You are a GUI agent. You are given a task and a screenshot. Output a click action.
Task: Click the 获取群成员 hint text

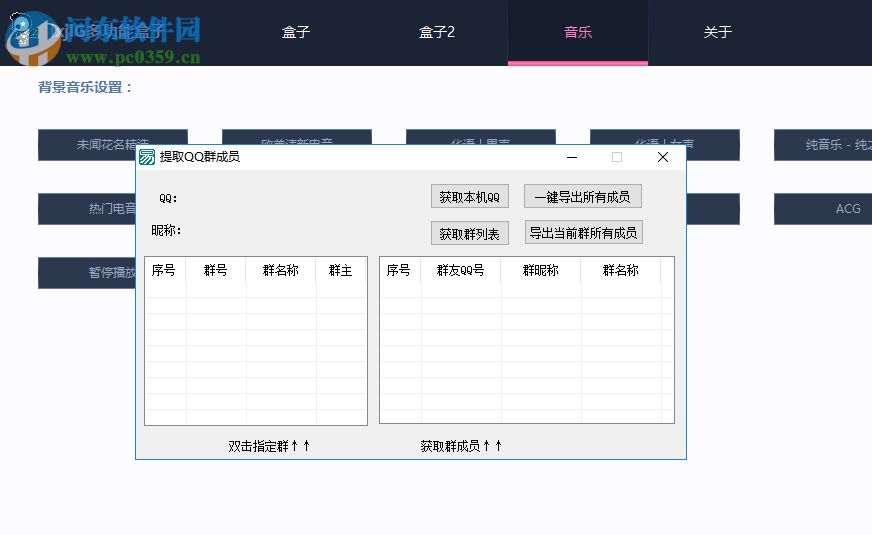[461, 446]
